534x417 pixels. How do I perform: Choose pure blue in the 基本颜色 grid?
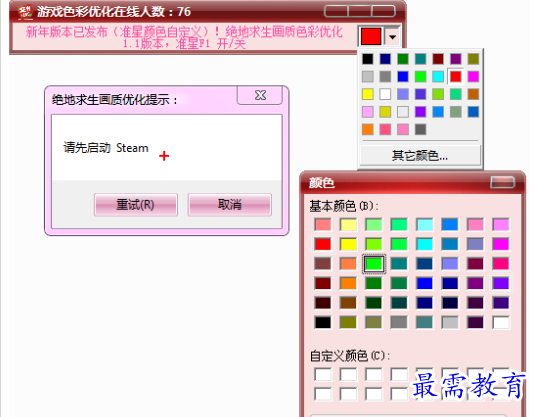pos(425,283)
